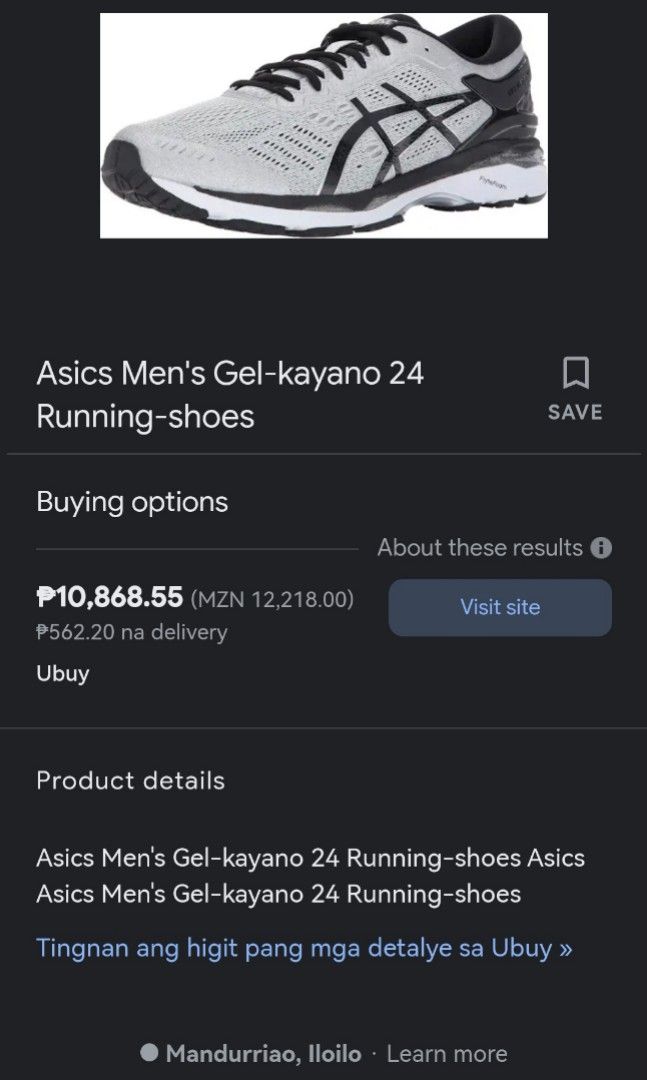Viewport: 647px width, 1080px height.
Task: Open the Tingnan ang higit pang detalye link
Action: 304,947
